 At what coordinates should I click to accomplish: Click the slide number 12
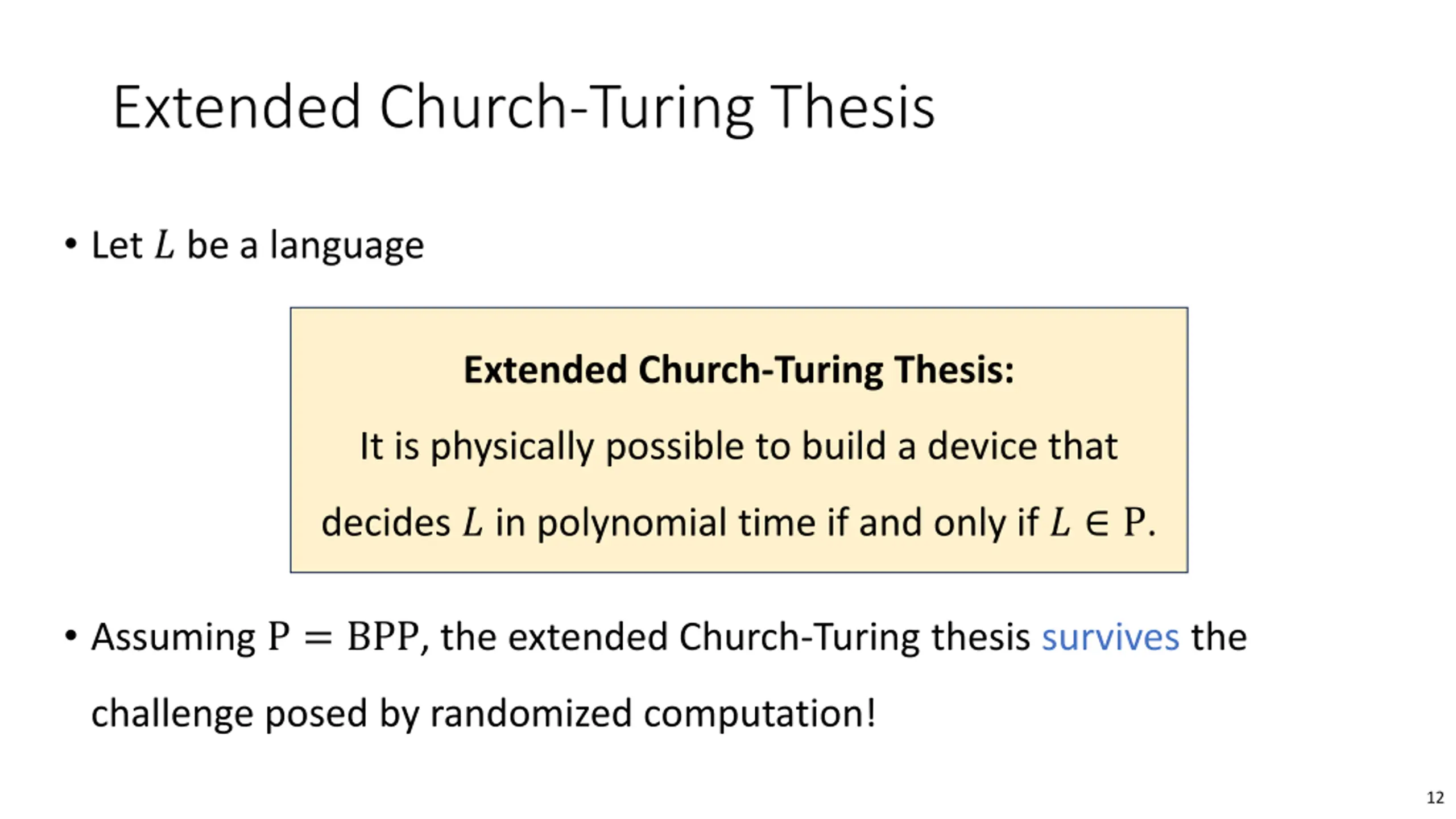[1435, 797]
